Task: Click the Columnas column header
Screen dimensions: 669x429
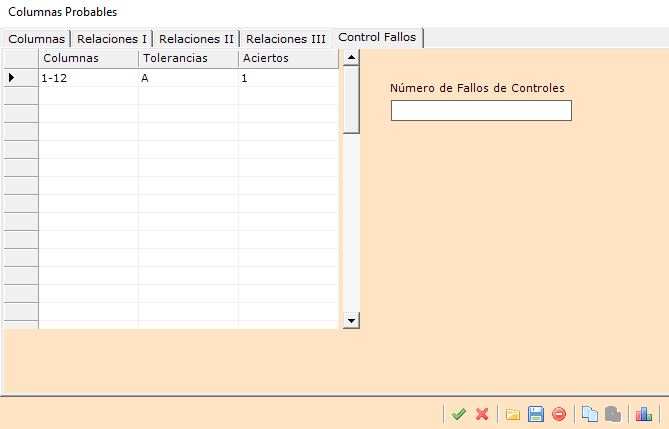Action: click(x=88, y=58)
